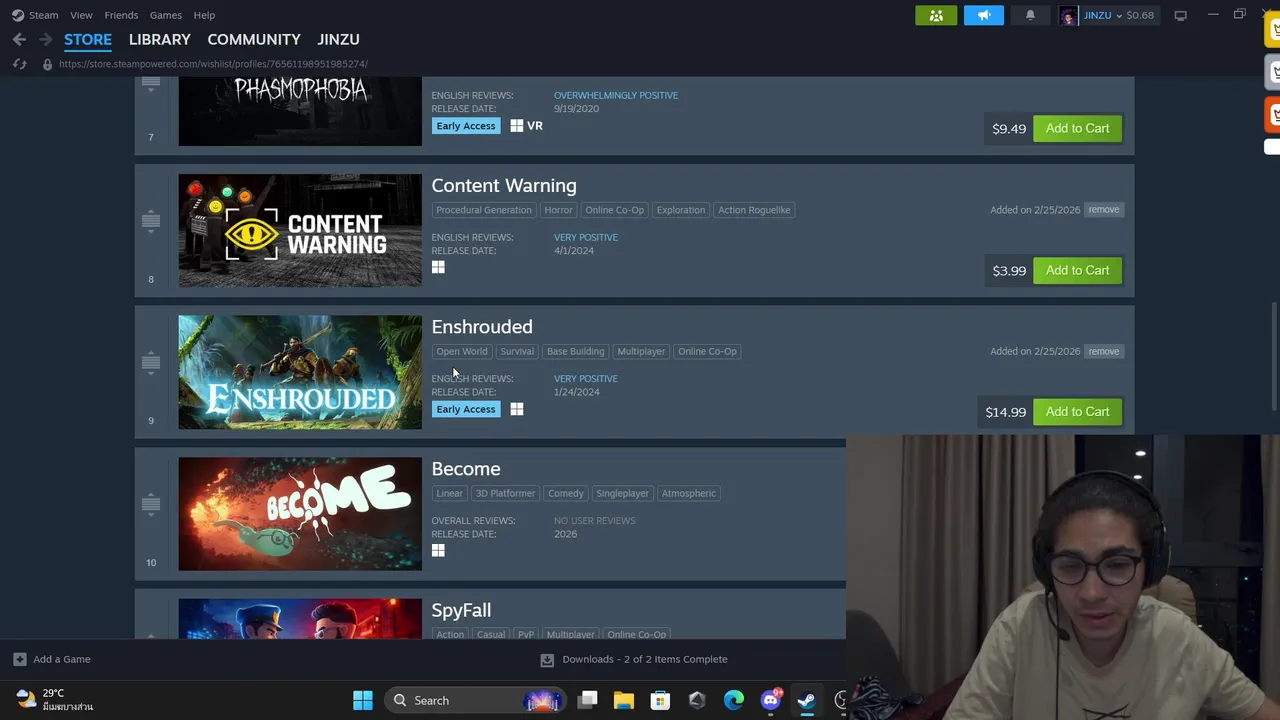
Task: Open the Steam friends group icon button
Action: click(x=936, y=15)
